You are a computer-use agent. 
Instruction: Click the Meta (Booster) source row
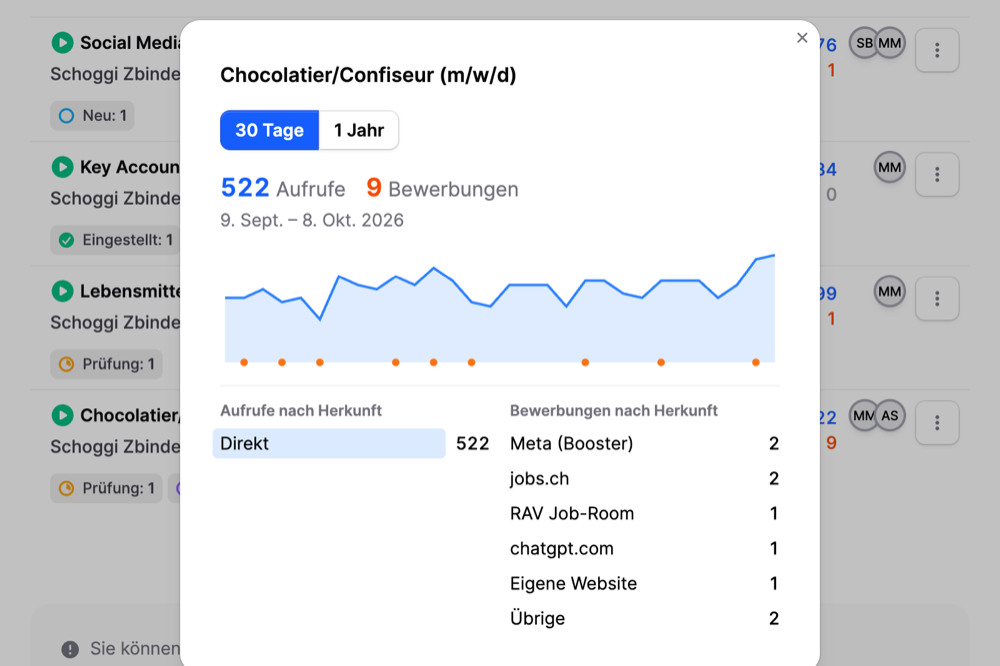(x=644, y=443)
